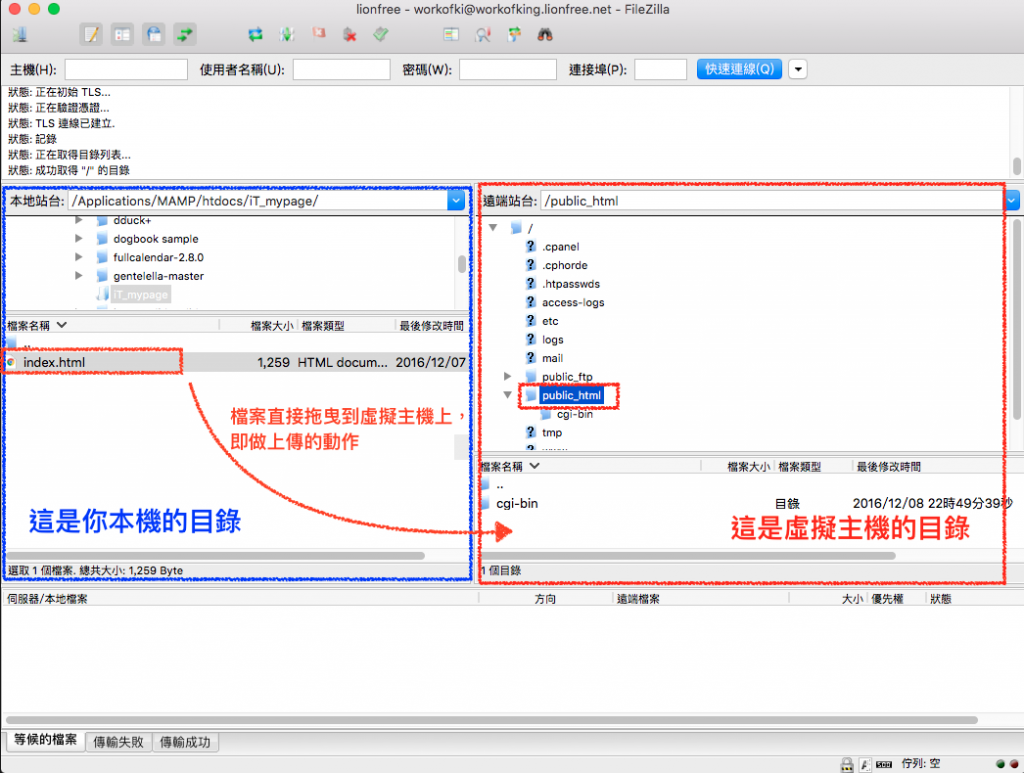Sort local files by 檔案名稱 column
This screenshot has width=1024, height=773.
112,325
